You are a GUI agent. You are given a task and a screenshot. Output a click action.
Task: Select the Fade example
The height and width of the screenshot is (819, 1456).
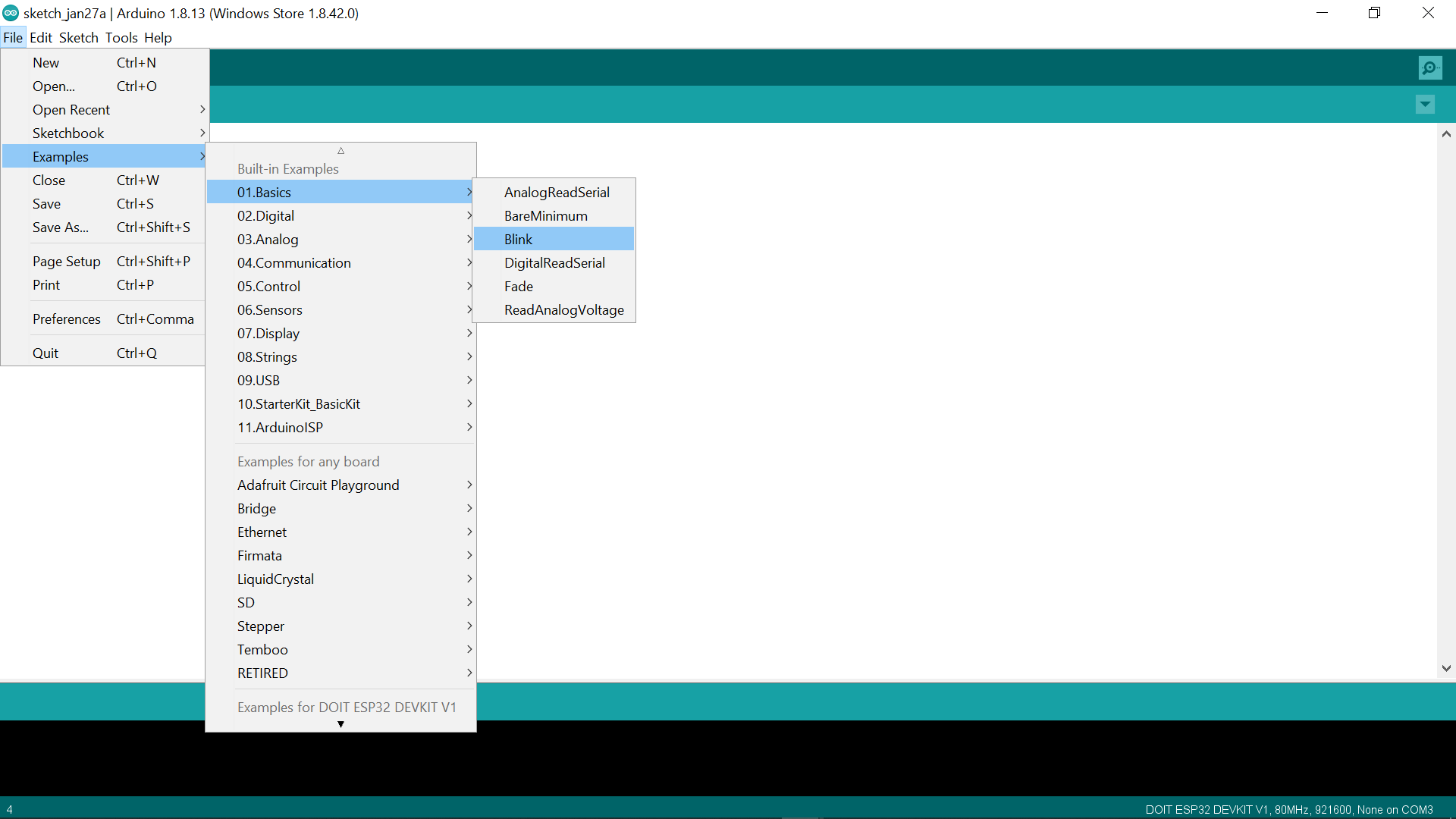519,286
